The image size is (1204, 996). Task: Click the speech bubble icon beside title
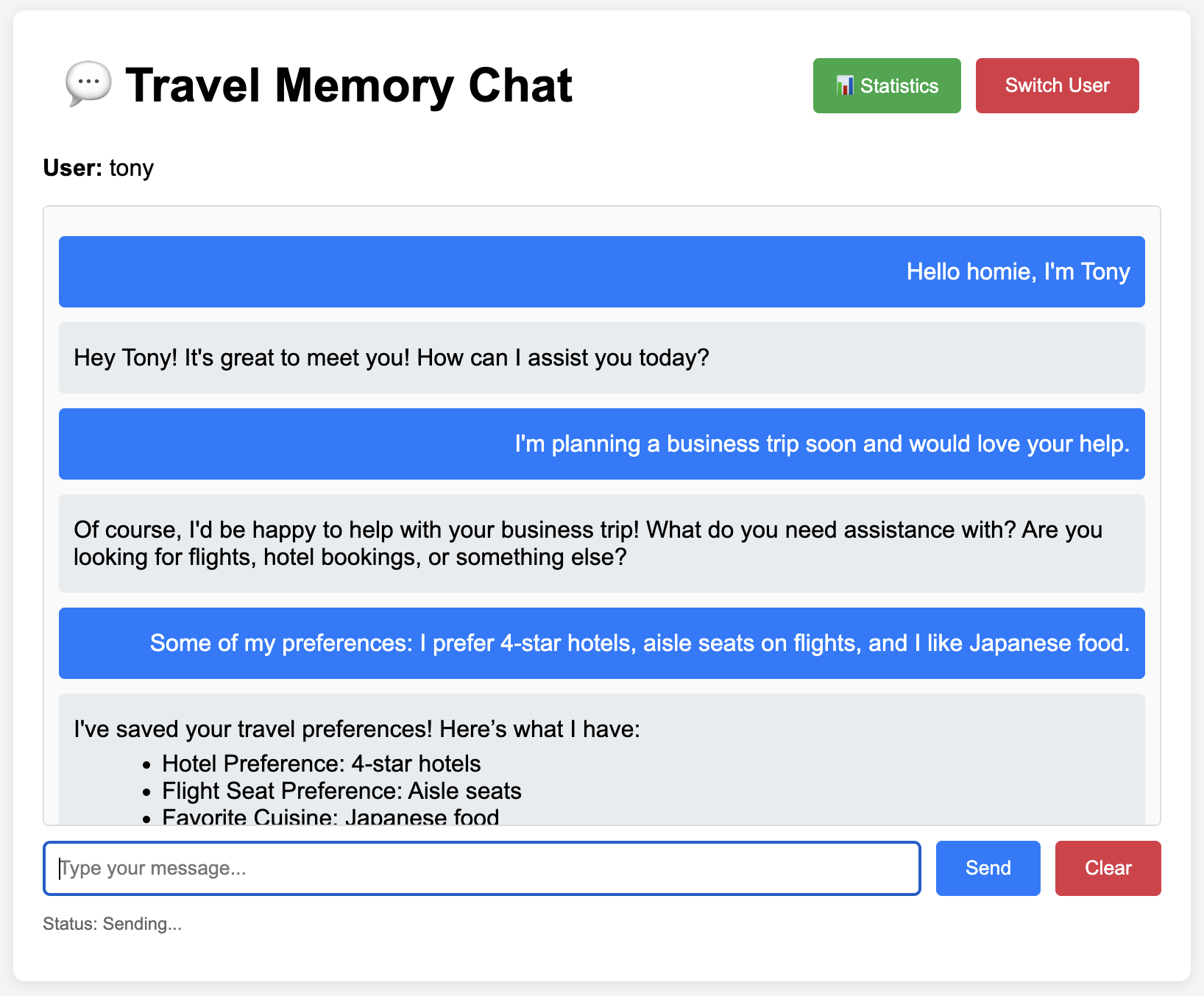pyautogui.click(x=88, y=84)
